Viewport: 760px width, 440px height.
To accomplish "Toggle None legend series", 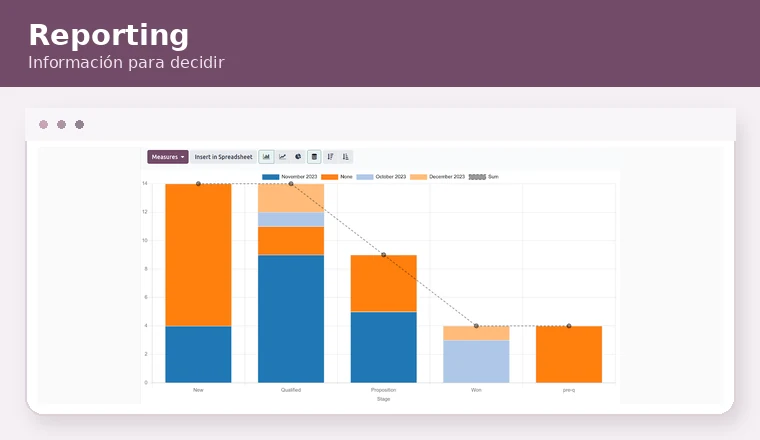I will (337, 177).
